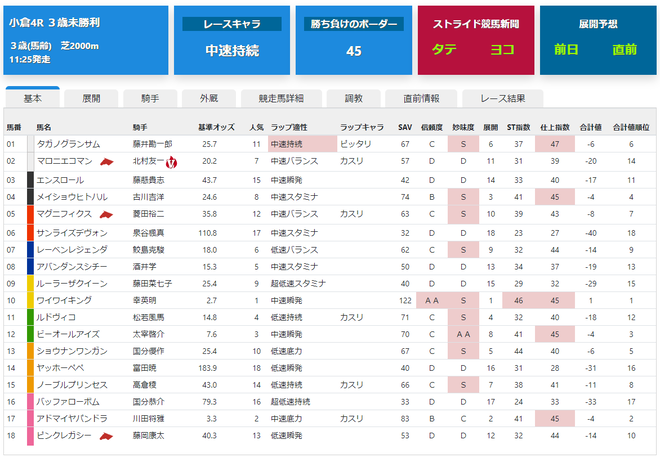Click the pink frame color for アドマイヤパンドラ
The width and height of the screenshot is (660, 458).
pyautogui.click(x=30, y=418)
